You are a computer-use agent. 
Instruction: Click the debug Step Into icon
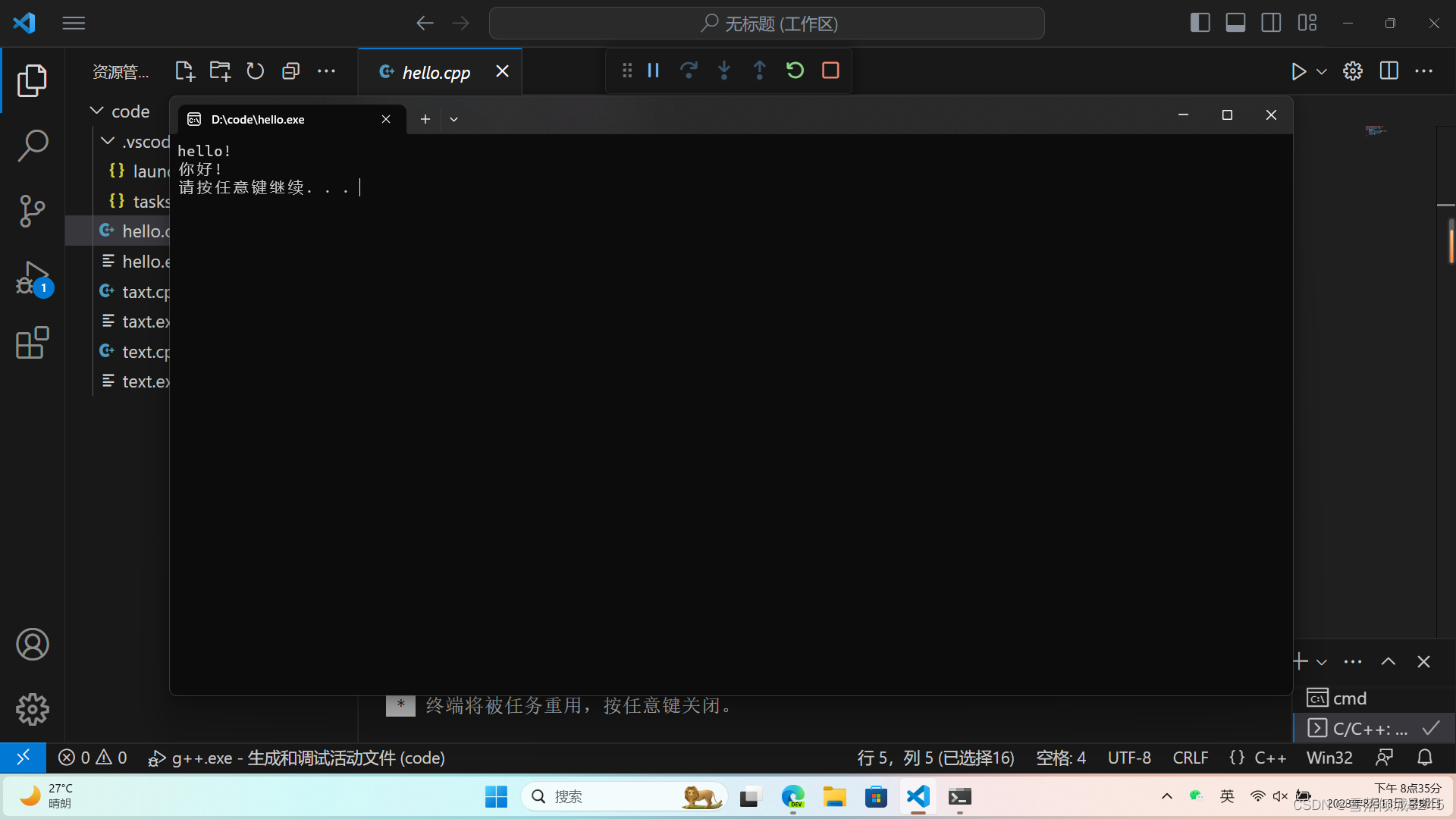click(x=724, y=71)
